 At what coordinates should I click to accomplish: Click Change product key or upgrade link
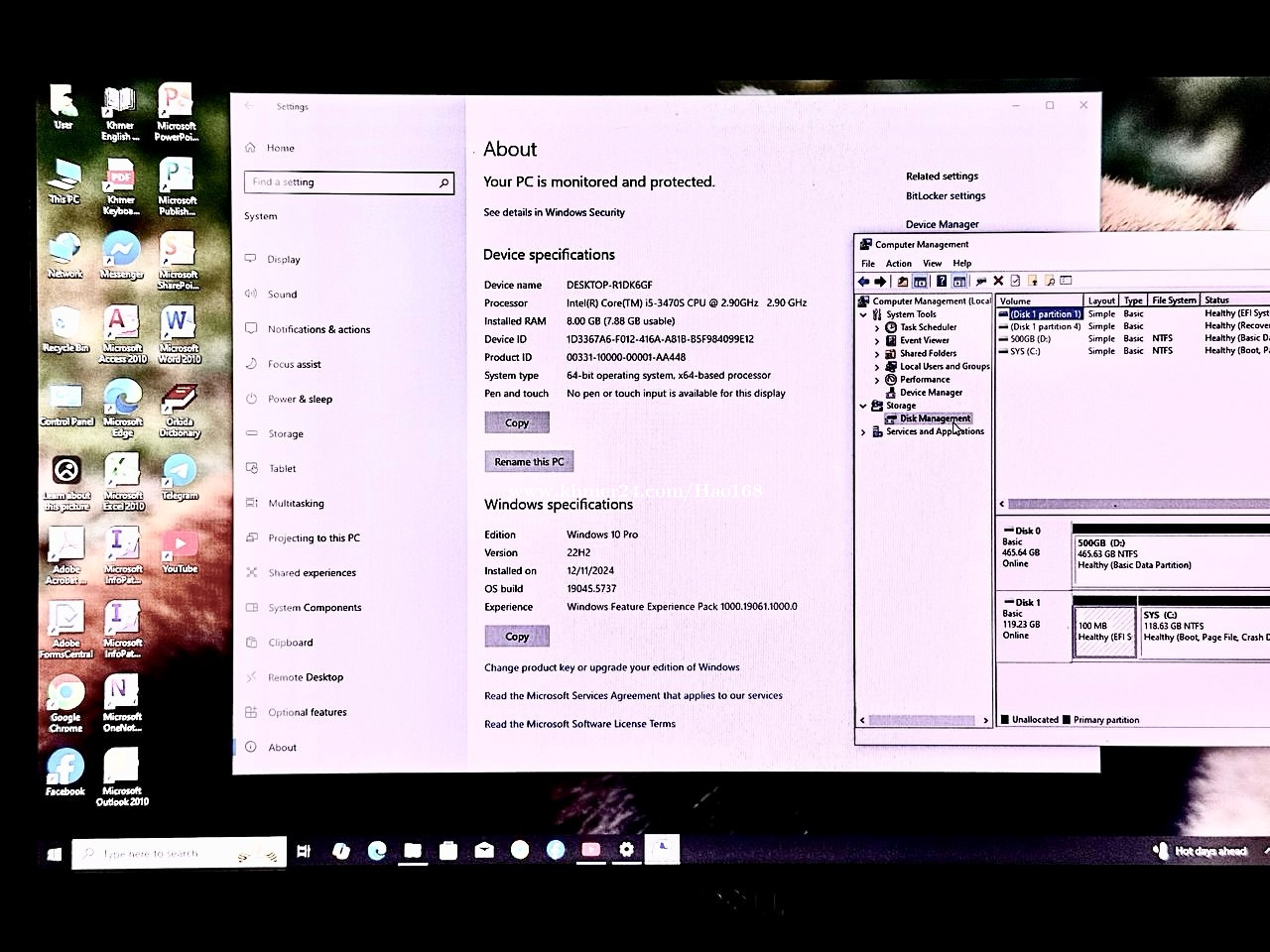(x=612, y=667)
